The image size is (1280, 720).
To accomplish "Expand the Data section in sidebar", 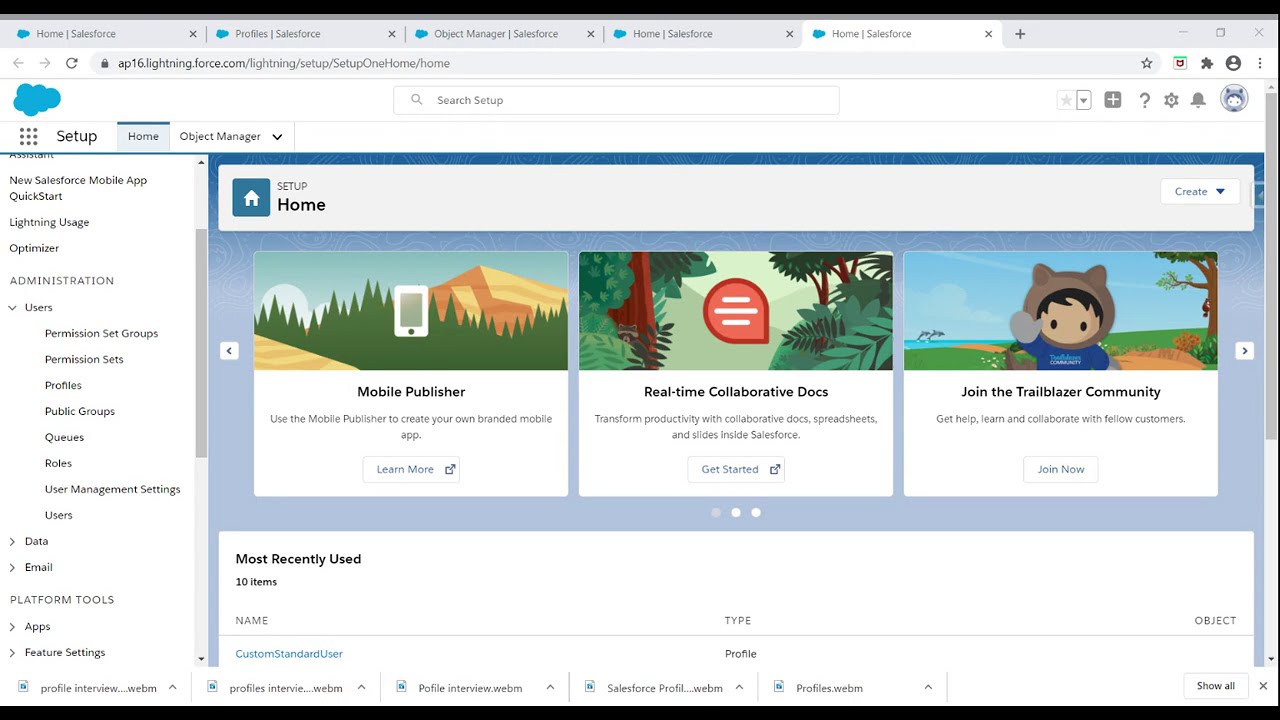I will pos(13,541).
